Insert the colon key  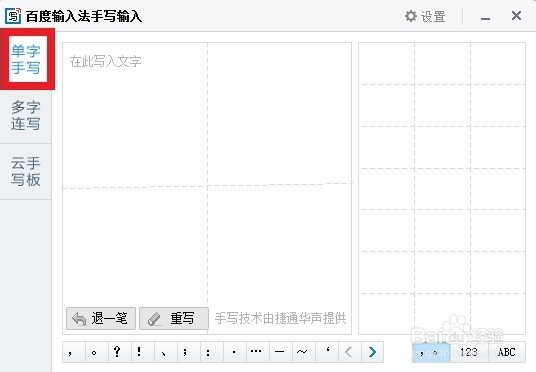point(212,352)
